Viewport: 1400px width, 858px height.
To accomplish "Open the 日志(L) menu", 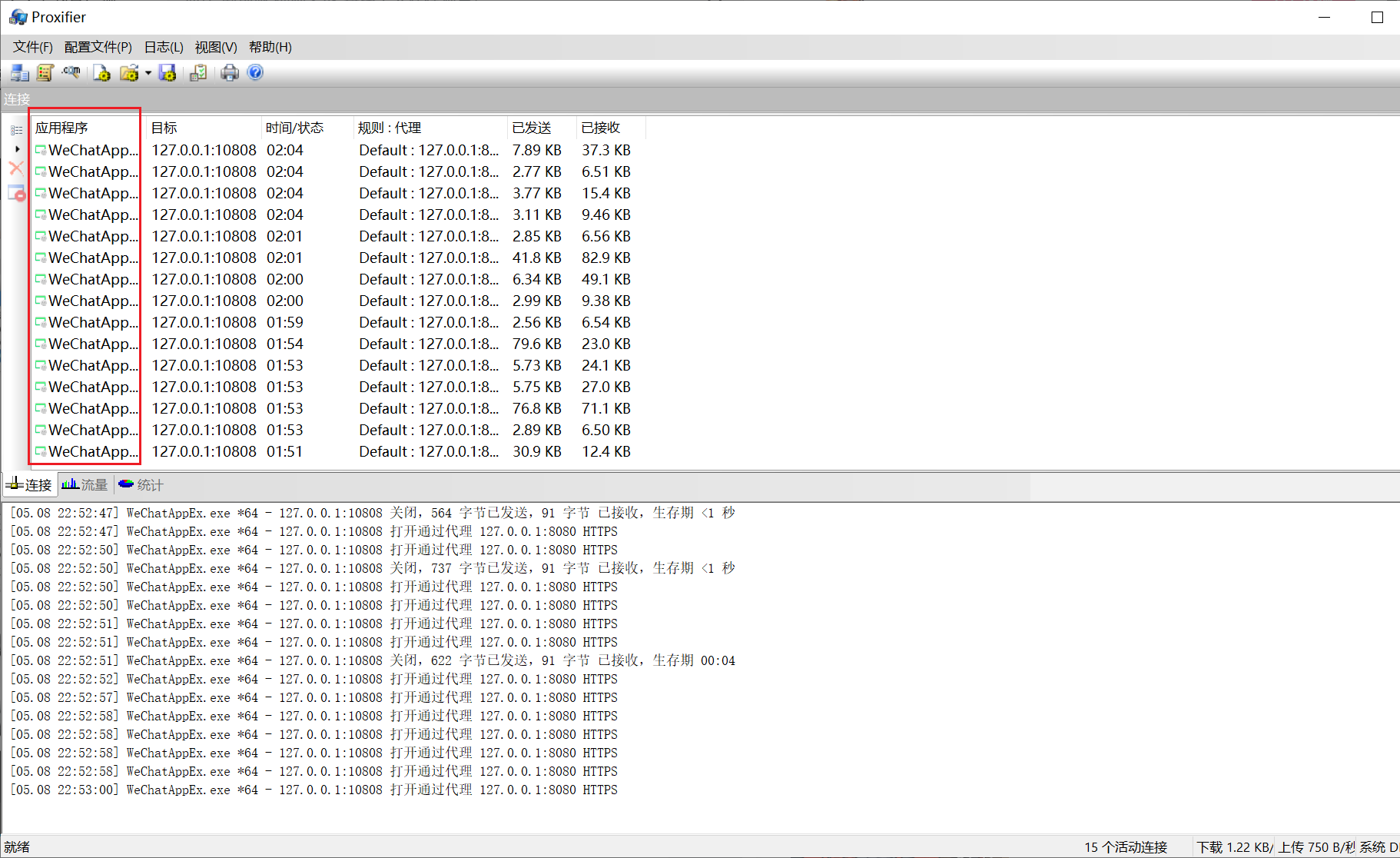I will (x=162, y=47).
